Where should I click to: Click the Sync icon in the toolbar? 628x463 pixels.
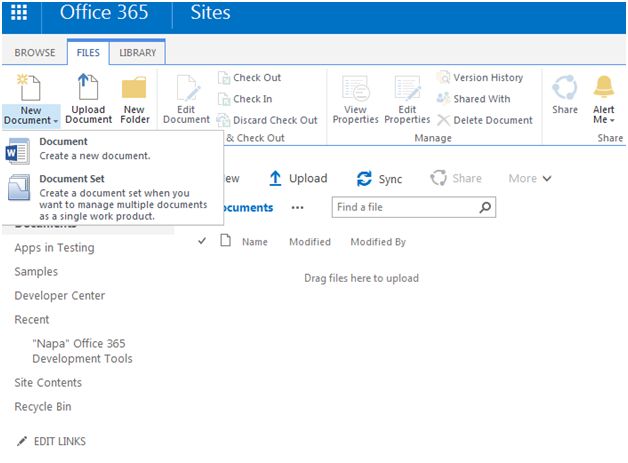(365, 179)
